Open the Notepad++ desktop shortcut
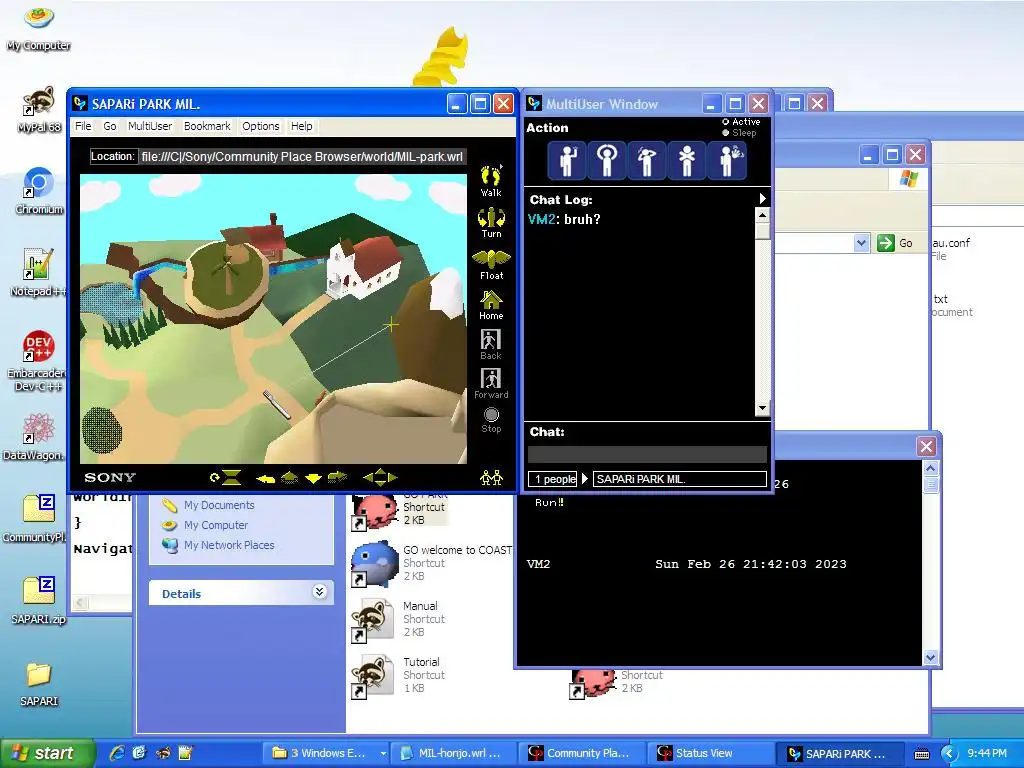Viewport: 1024px width, 768px height. tap(38, 273)
